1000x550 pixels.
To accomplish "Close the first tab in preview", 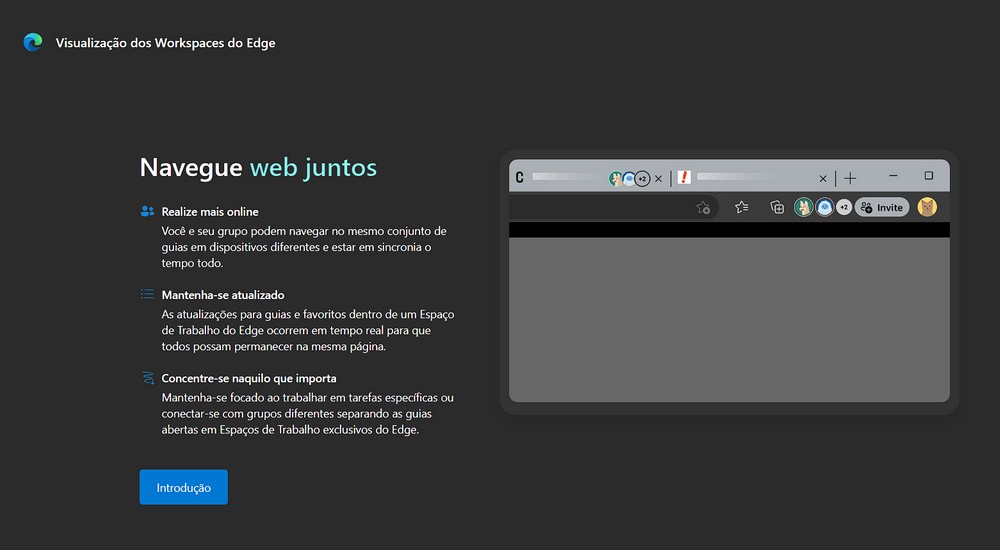I will (x=658, y=178).
